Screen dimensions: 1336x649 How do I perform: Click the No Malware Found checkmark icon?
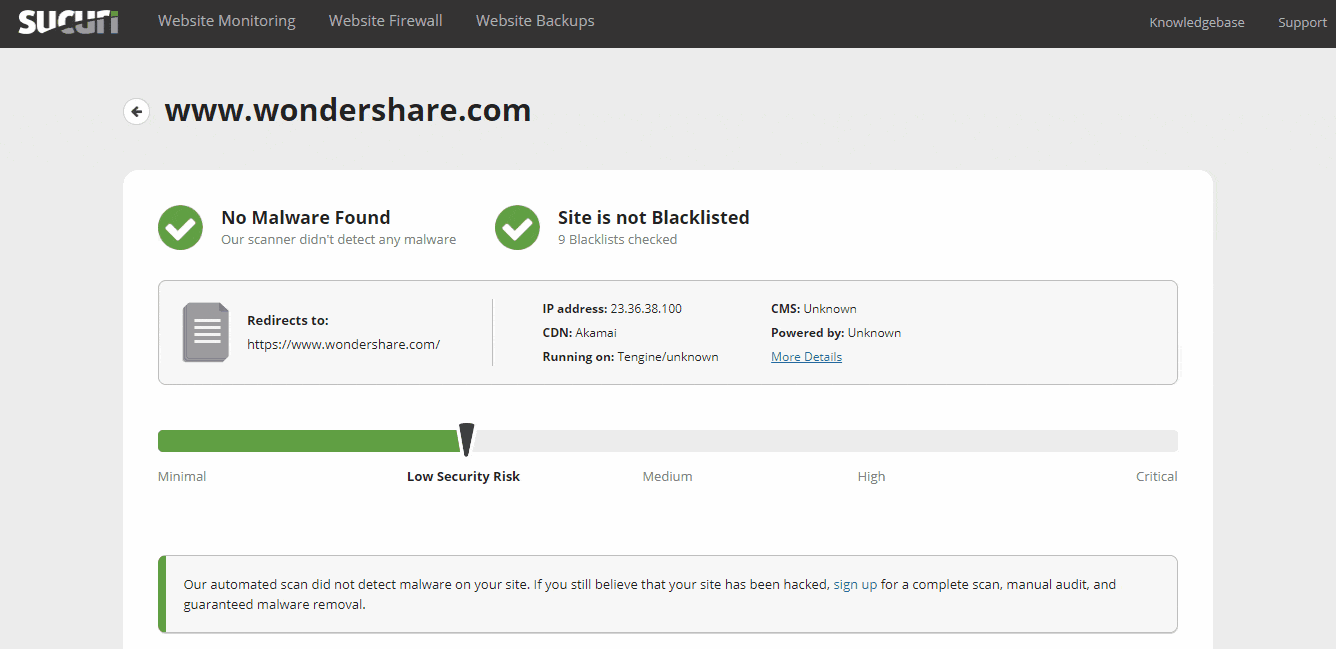(180, 227)
